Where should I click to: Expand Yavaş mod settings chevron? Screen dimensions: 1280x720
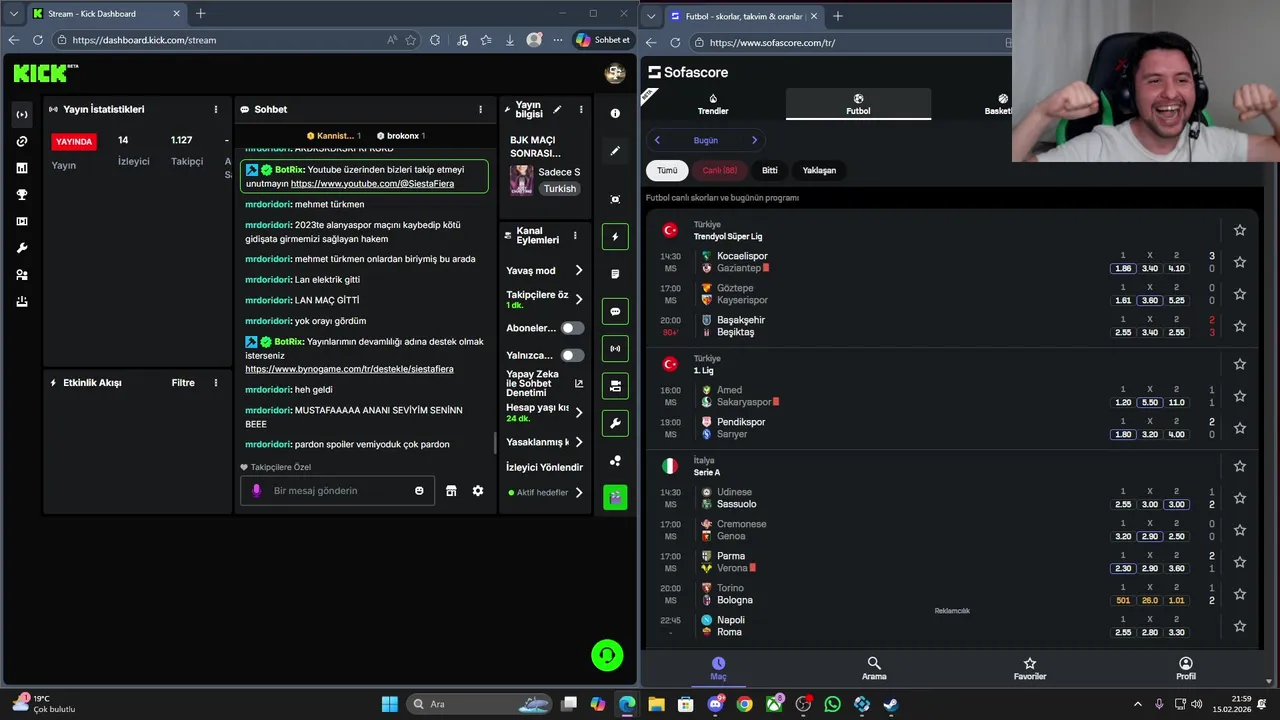pos(578,270)
